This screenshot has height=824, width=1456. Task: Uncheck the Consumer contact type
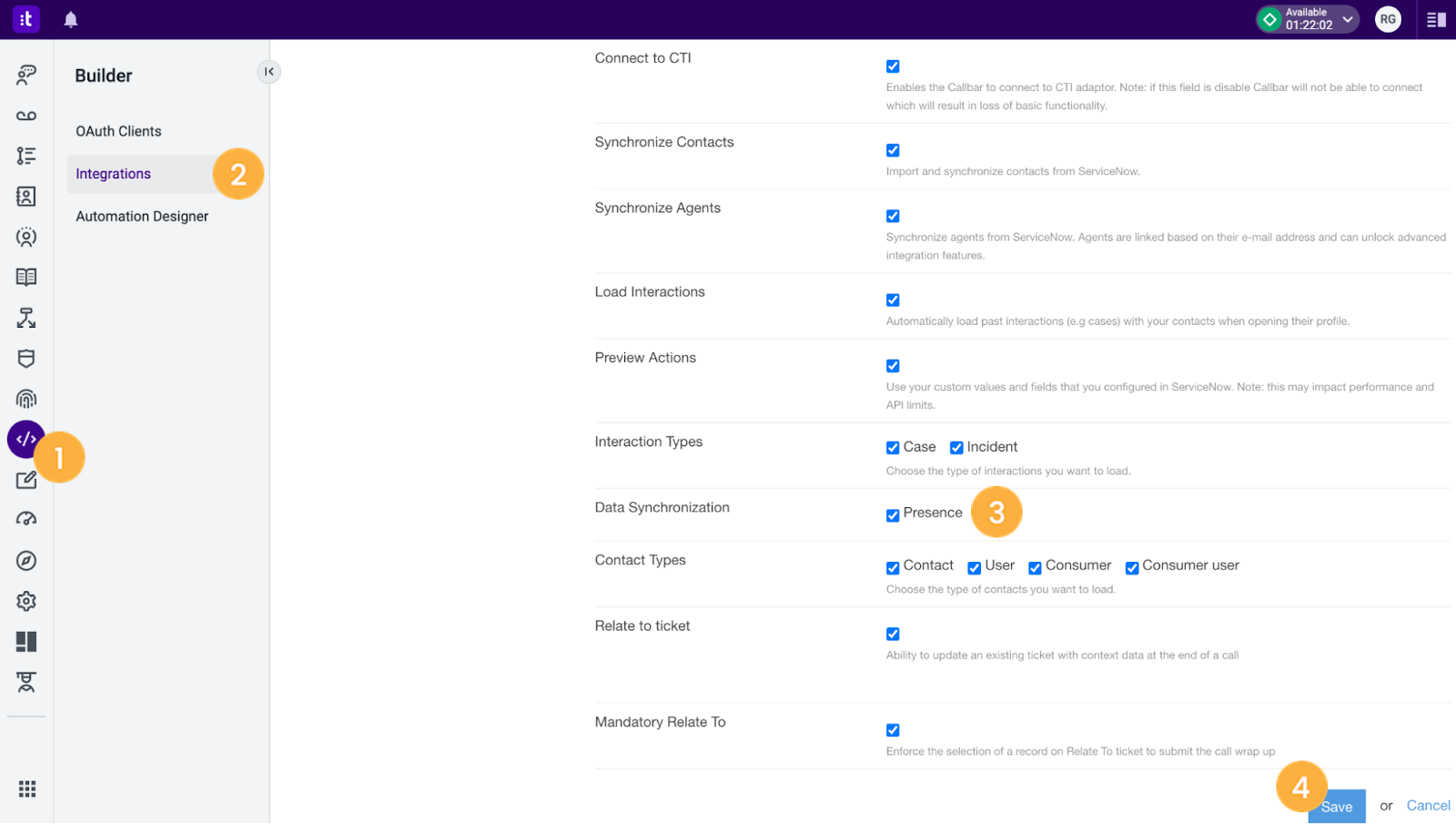(x=1035, y=568)
